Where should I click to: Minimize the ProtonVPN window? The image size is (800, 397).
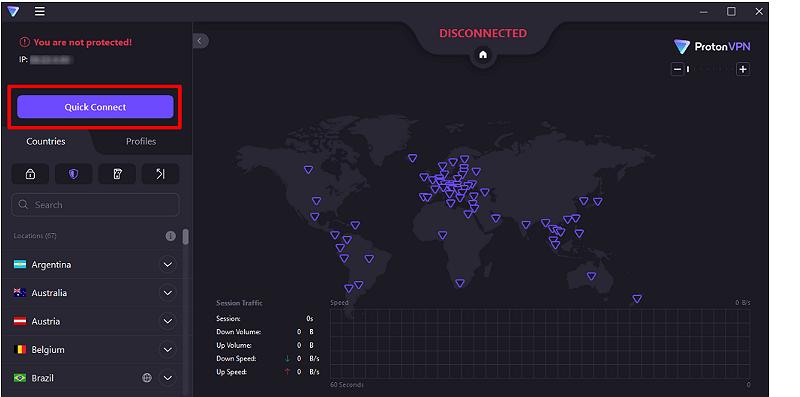(x=704, y=11)
